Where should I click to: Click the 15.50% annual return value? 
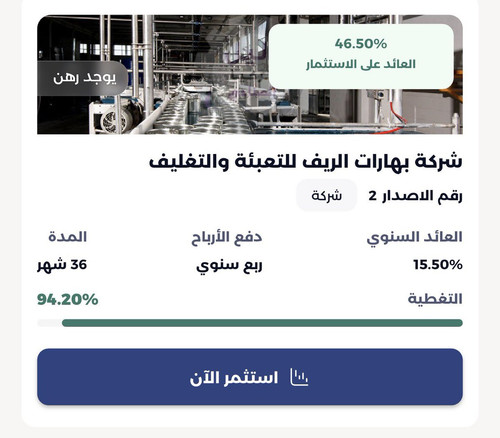click(438, 265)
